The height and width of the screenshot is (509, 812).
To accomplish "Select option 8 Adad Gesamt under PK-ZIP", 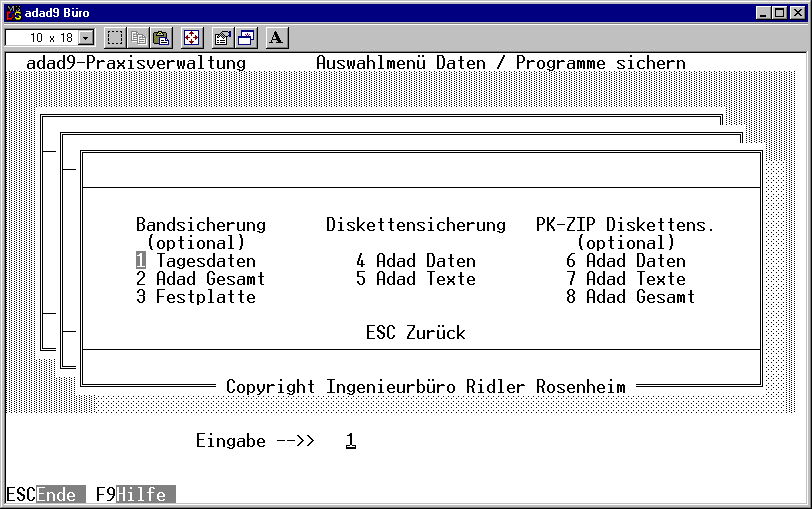I will click(630, 297).
